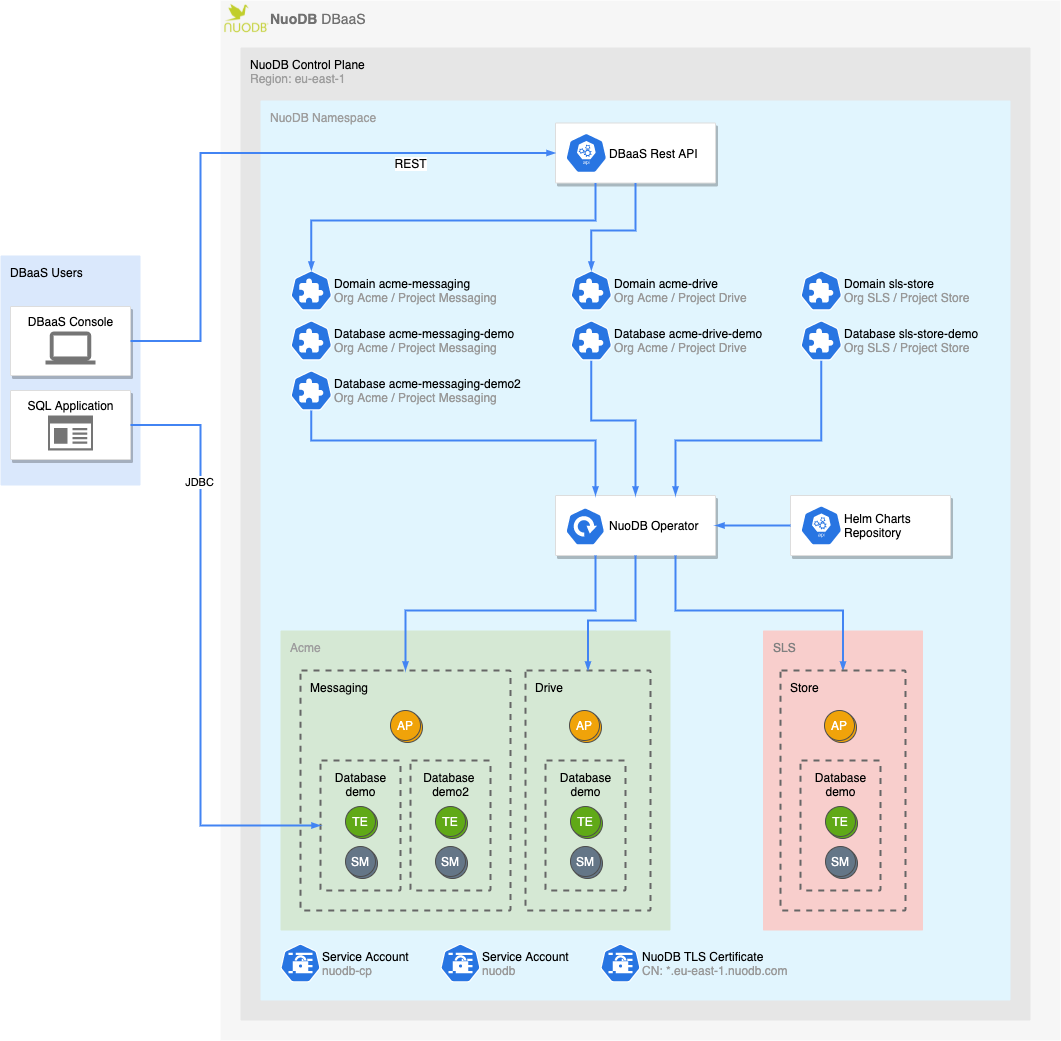Click the Store project label
1061x1041 pixels.
coord(804,688)
